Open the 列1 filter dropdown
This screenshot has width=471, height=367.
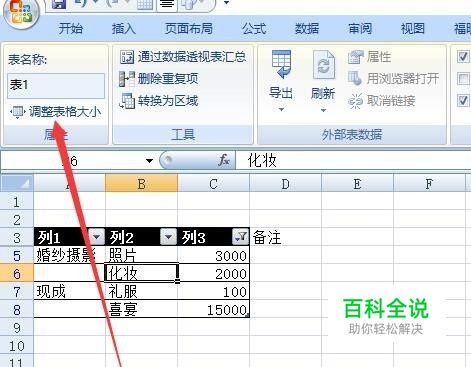97,237
